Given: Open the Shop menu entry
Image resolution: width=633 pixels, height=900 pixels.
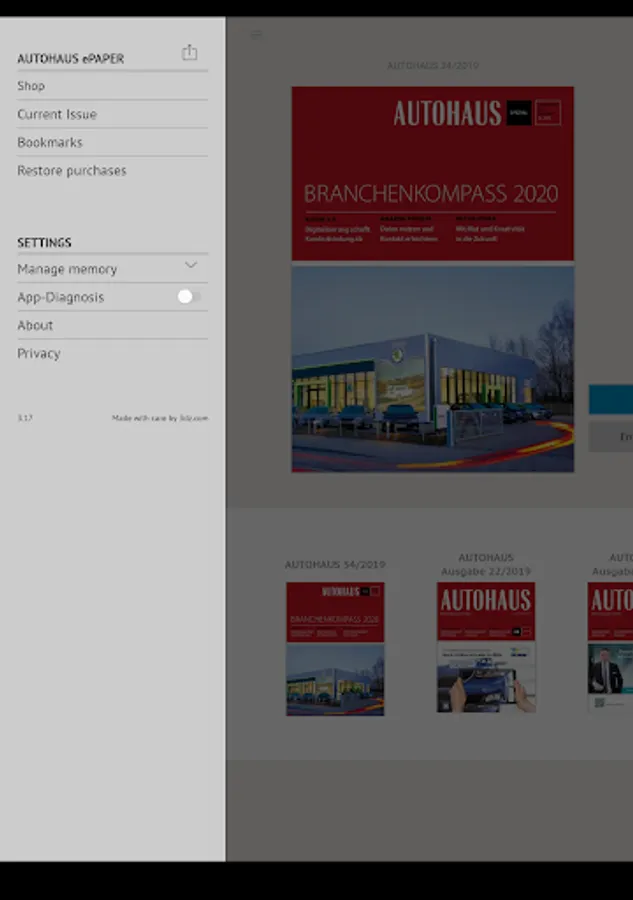Looking at the screenshot, I should coord(112,86).
